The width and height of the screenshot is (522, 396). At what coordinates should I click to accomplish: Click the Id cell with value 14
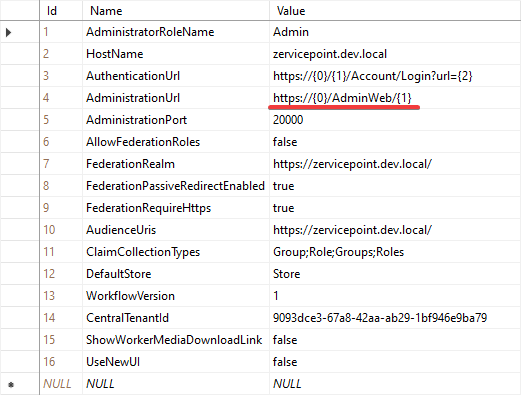(x=61, y=318)
